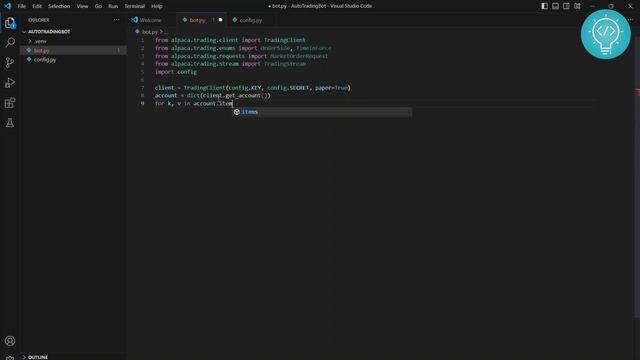Open the File menu

[x=22, y=6]
